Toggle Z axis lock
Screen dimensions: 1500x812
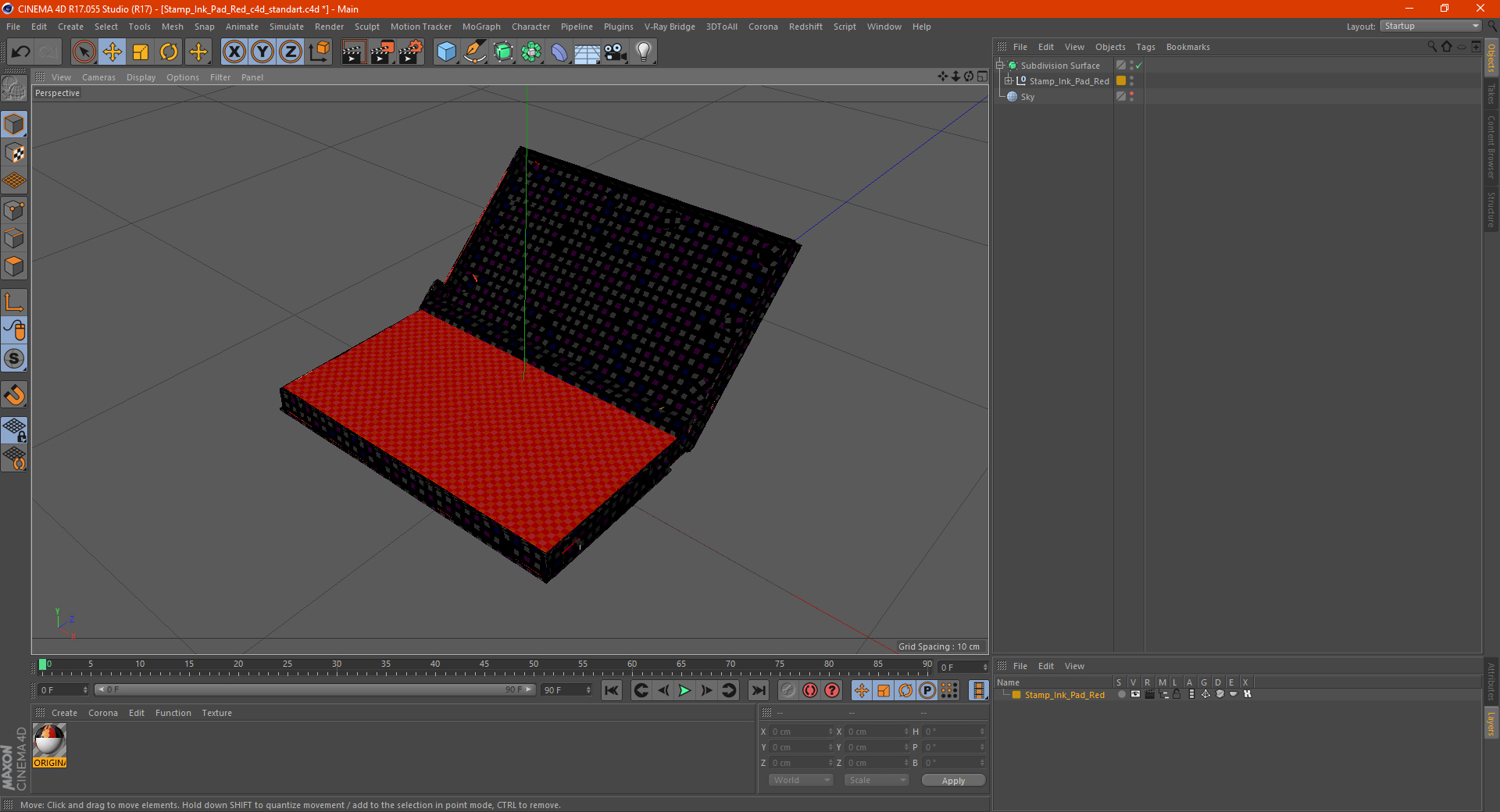pyautogui.click(x=291, y=52)
